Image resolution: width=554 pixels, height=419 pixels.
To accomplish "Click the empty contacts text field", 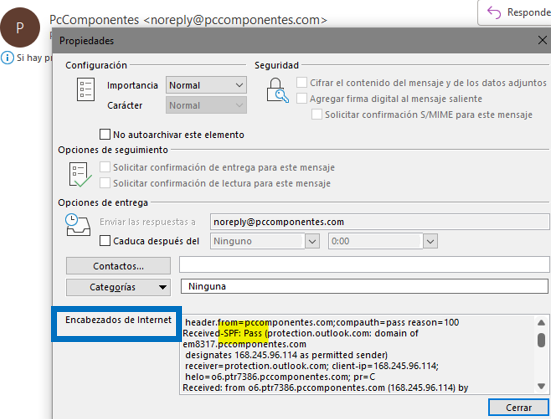I will (364, 265).
